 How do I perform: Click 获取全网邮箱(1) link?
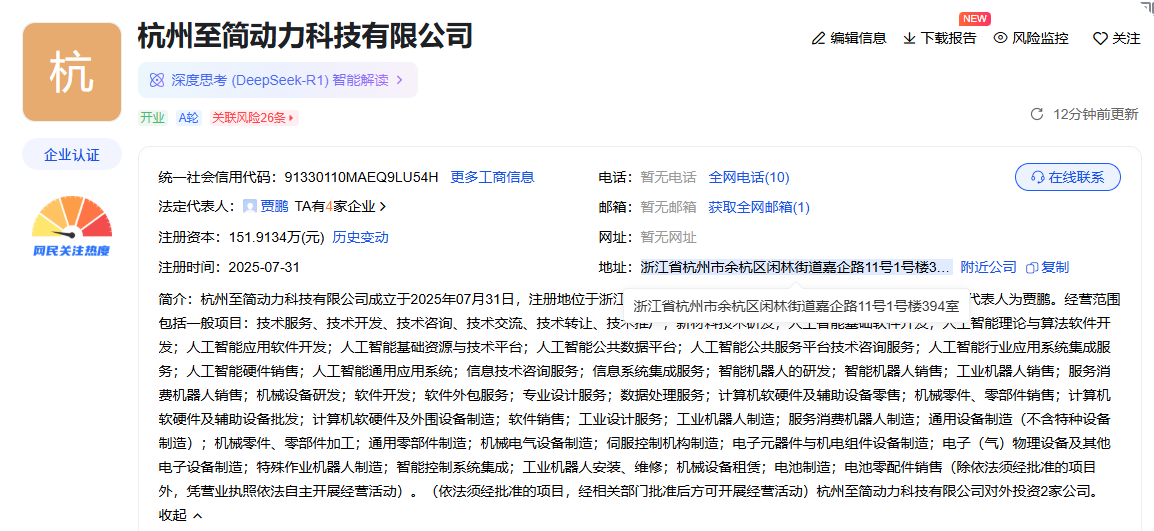click(759, 208)
